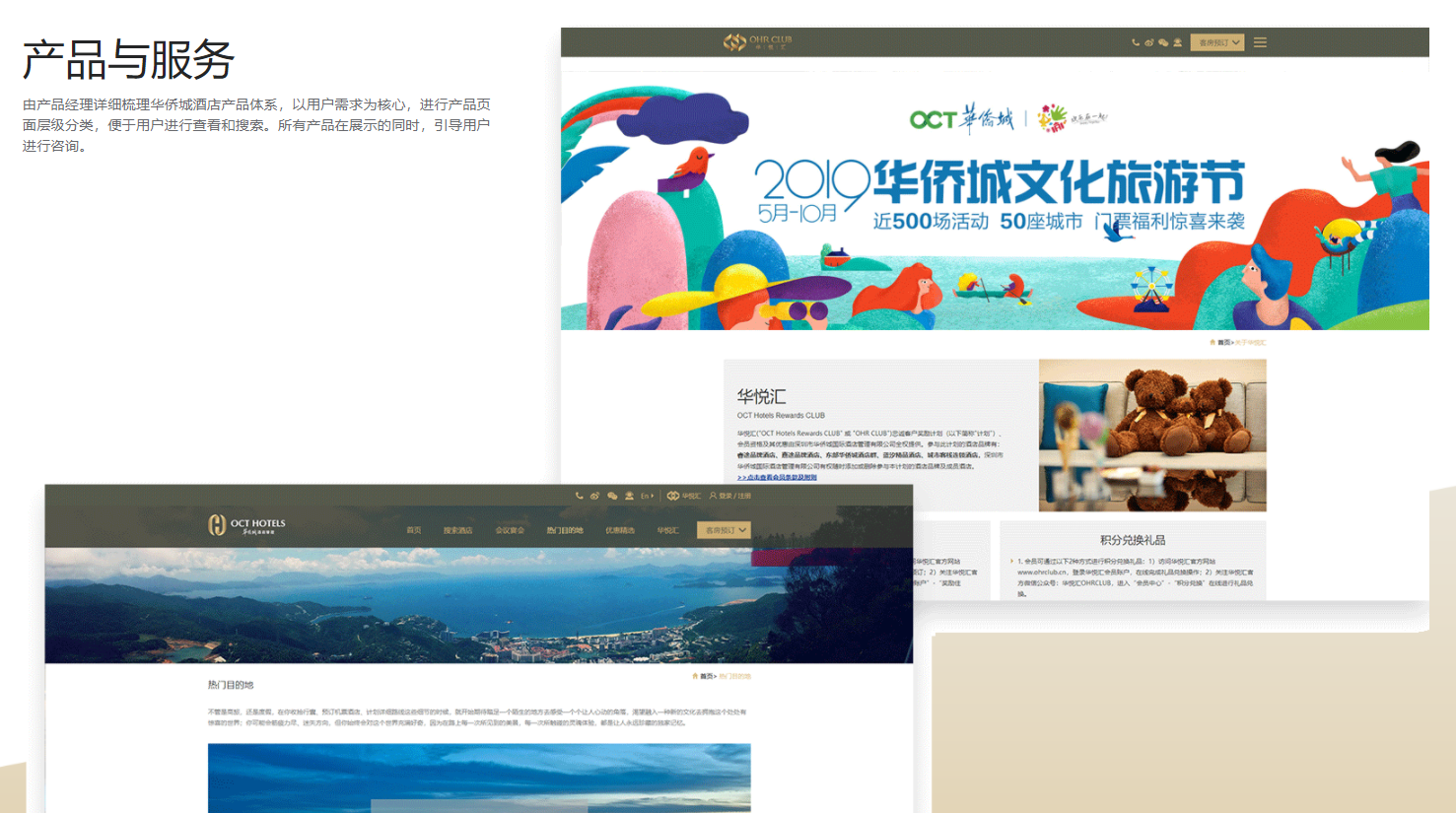1456x813 pixels.
Task: Click the phone icon in OCT Hotels top bar
Action: click(x=579, y=496)
